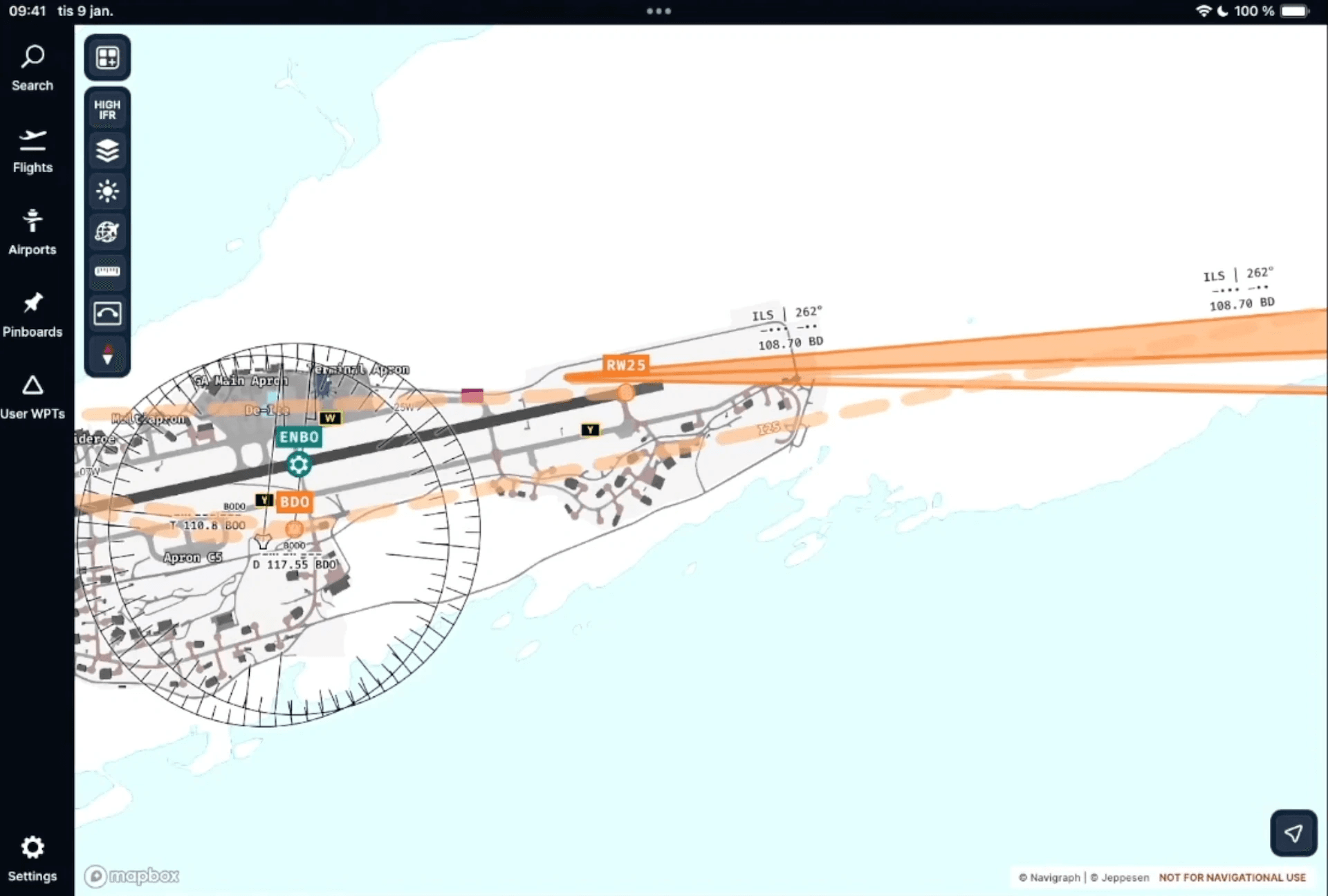The height and width of the screenshot is (896, 1328).
Task: Select the measure distance ruler tool
Action: pos(107,272)
